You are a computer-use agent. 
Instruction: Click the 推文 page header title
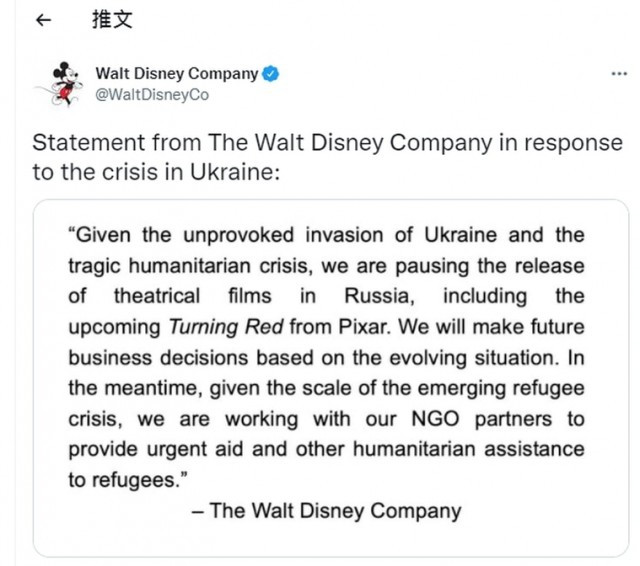(112, 20)
